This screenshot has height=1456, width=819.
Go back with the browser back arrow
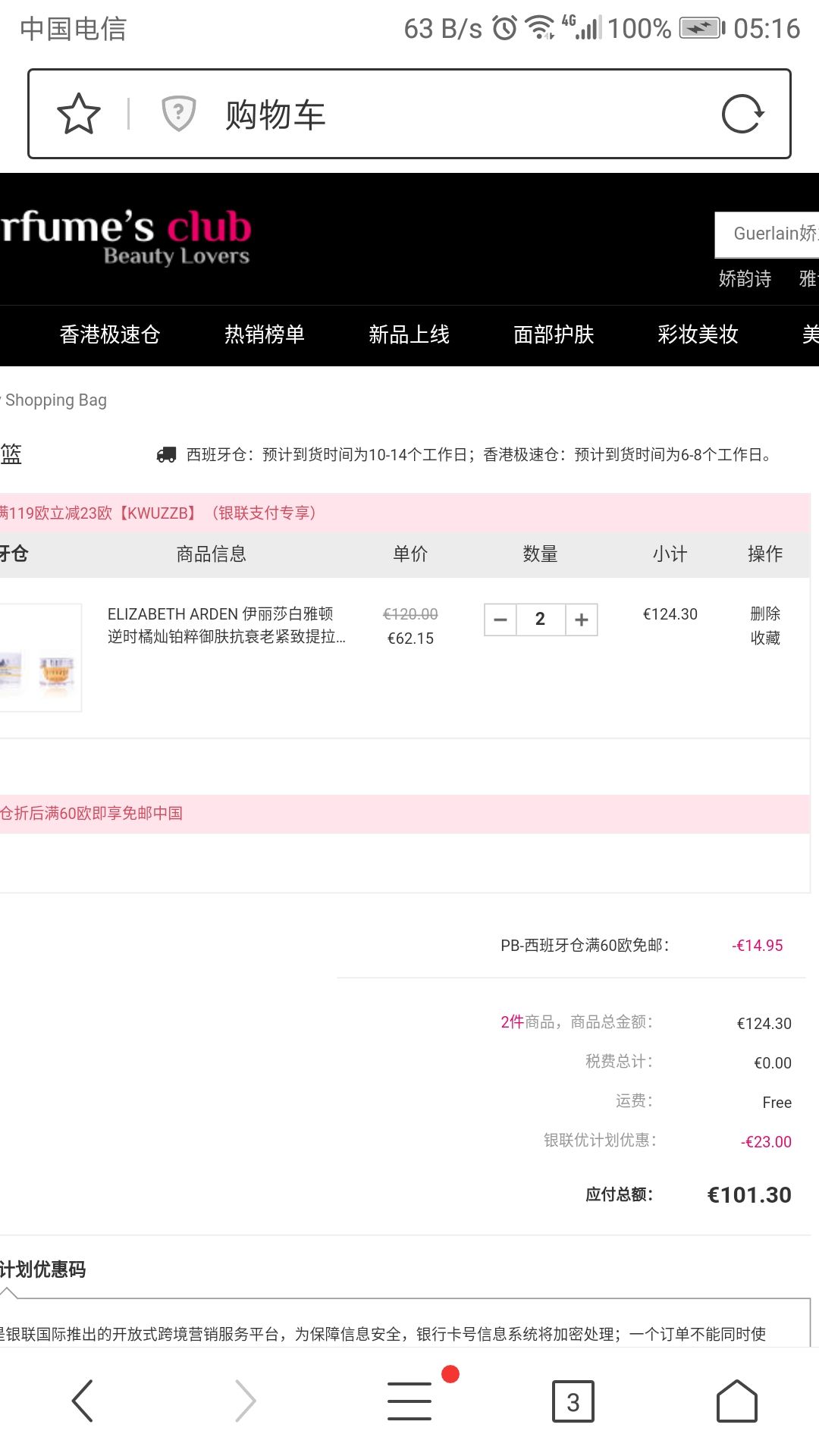pyautogui.click(x=82, y=1400)
